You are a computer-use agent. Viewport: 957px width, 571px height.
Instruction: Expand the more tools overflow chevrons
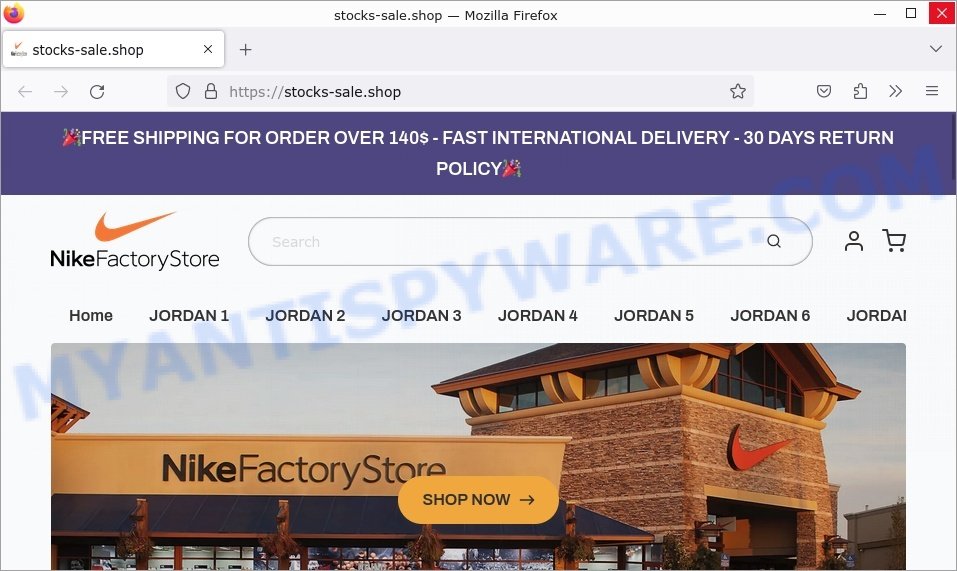(895, 92)
